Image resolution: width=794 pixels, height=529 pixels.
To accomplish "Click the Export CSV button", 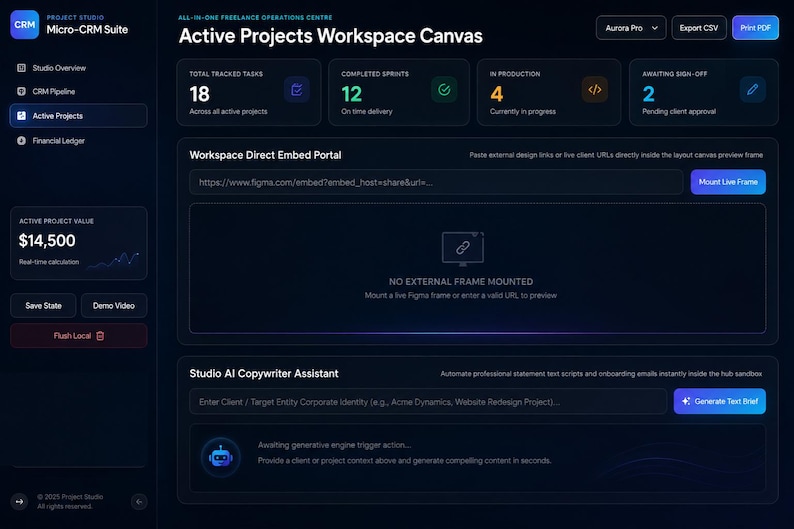I will point(699,28).
